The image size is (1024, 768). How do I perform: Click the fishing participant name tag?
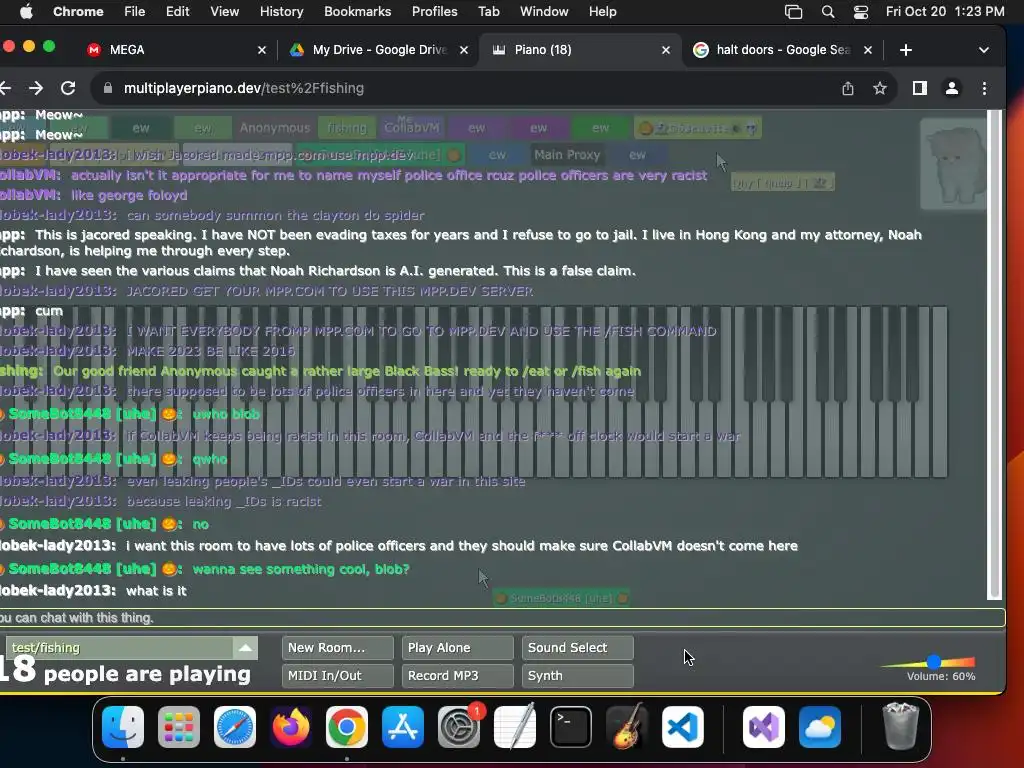point(347,128)
